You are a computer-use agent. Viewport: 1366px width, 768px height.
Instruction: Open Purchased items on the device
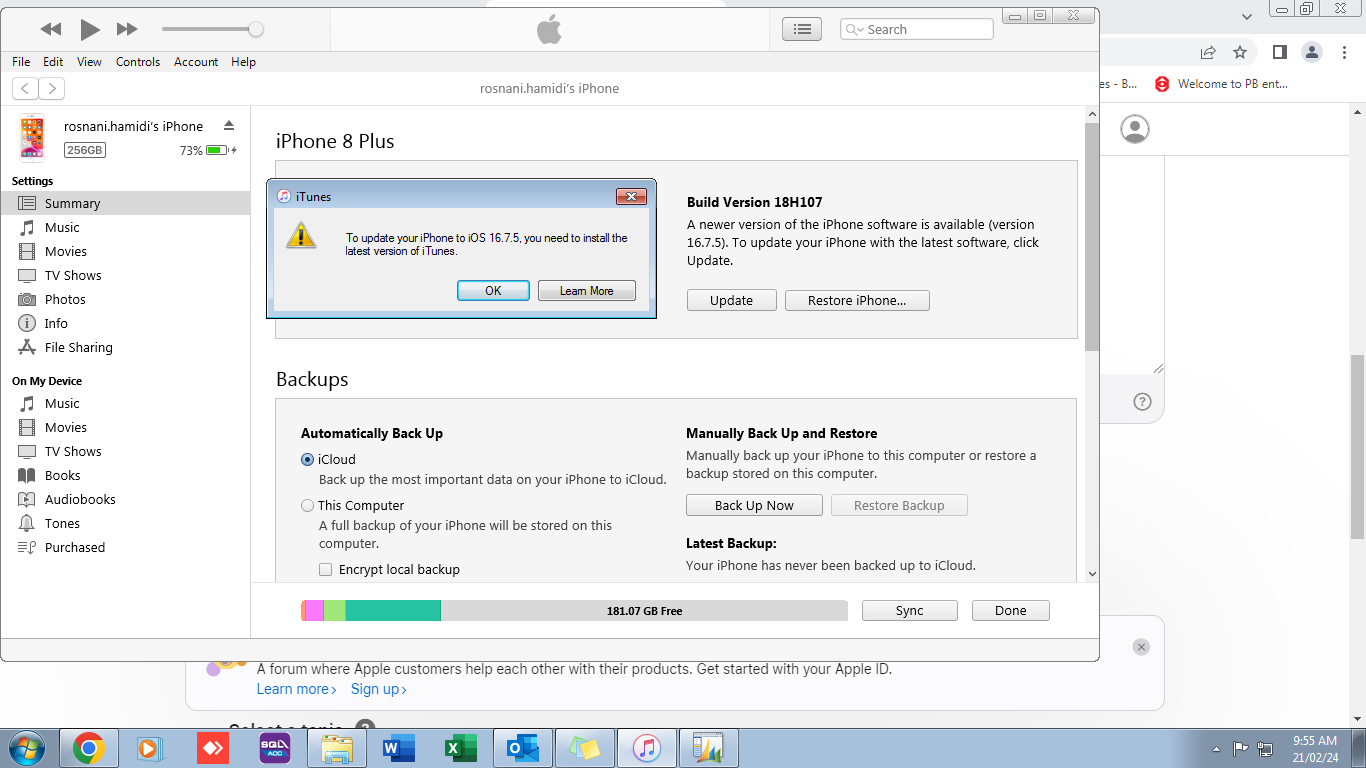pyautogui.click(x=73, y=547)
